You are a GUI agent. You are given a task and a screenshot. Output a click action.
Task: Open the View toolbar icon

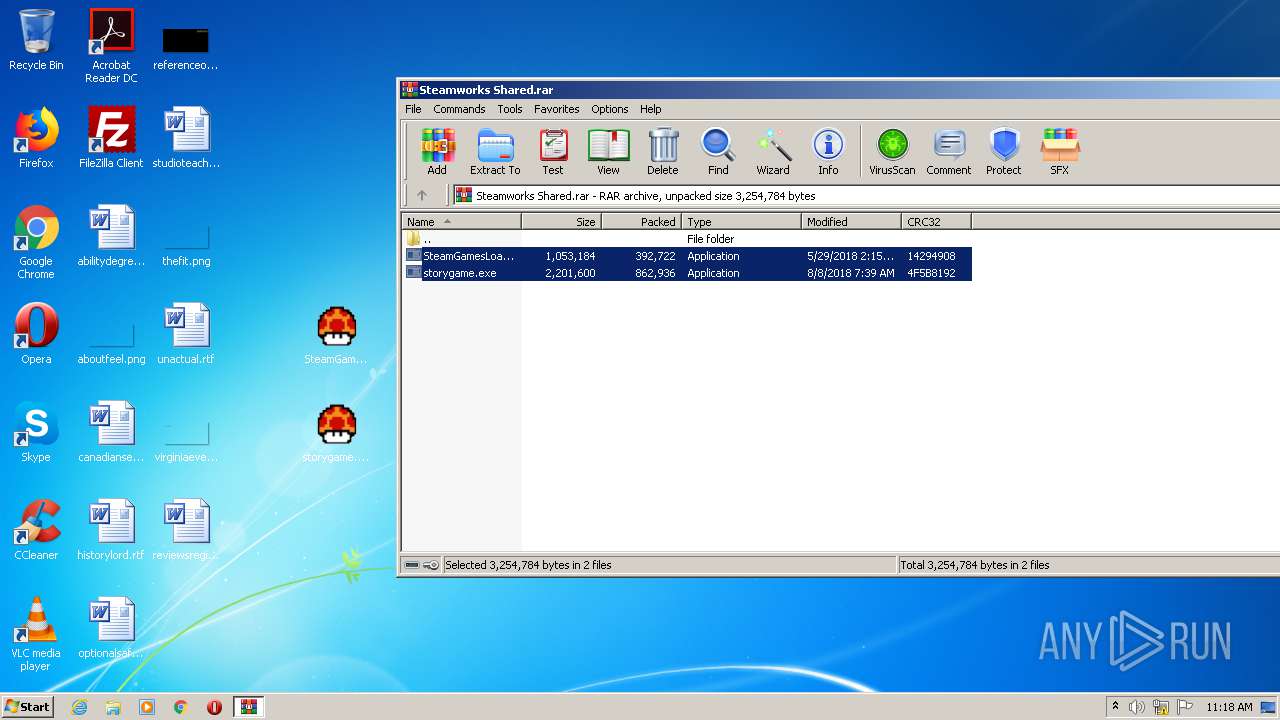[x=608, y=152]
